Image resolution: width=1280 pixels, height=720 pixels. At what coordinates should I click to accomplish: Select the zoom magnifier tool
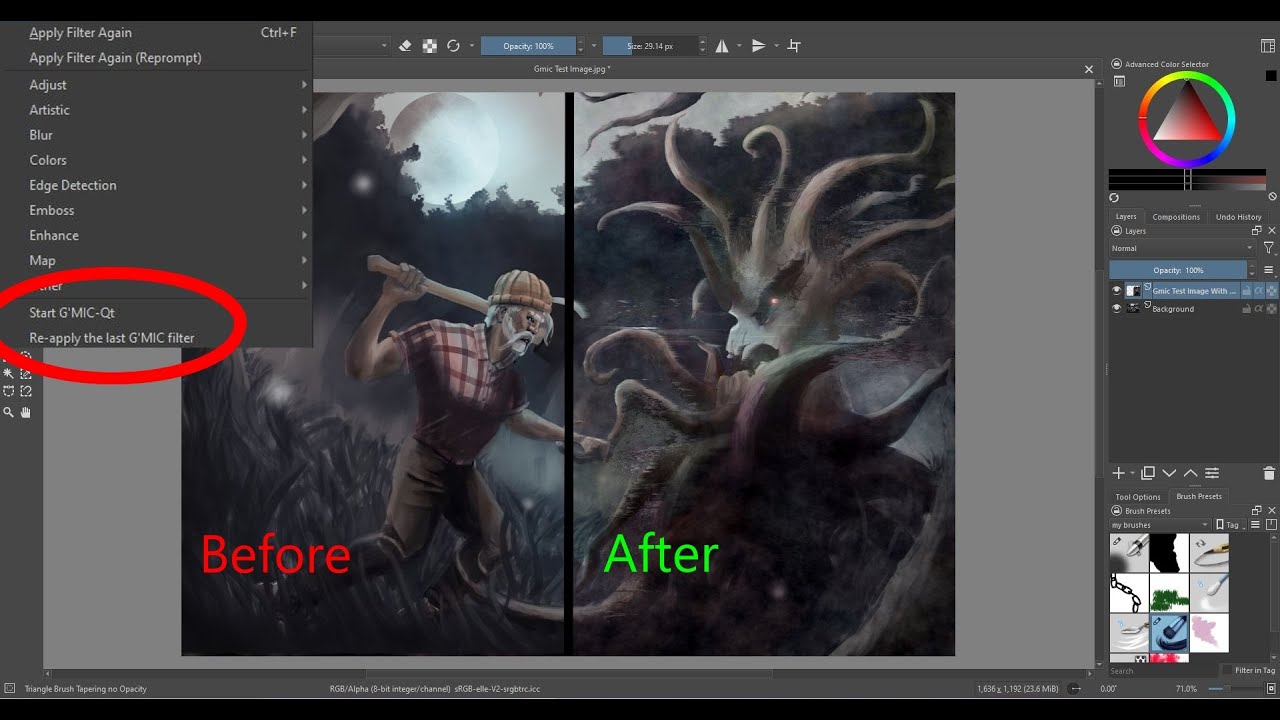[x=9, y=412]
